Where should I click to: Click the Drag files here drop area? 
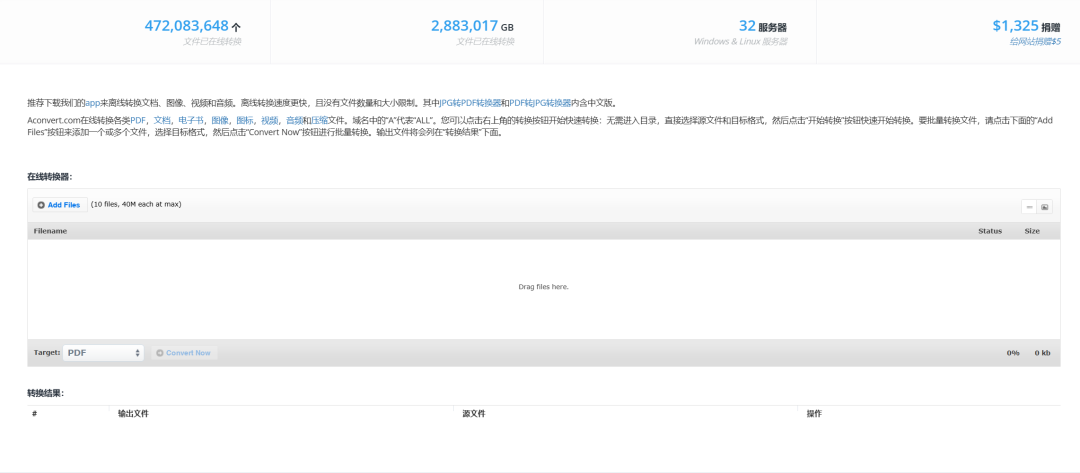point(543,287)
